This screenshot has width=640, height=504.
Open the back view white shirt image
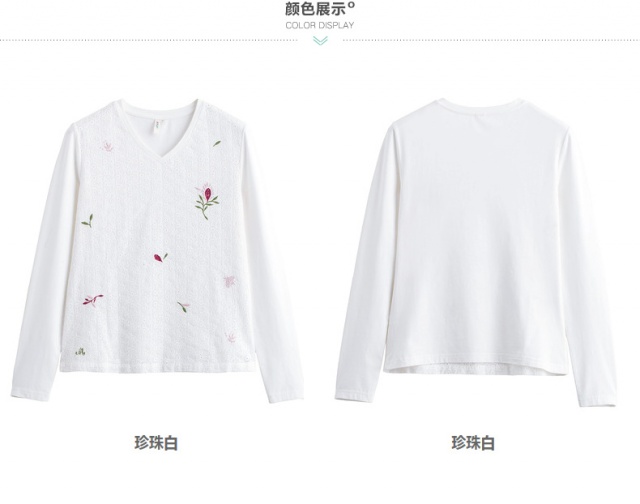pyautogui.click(x=476, y=252)
